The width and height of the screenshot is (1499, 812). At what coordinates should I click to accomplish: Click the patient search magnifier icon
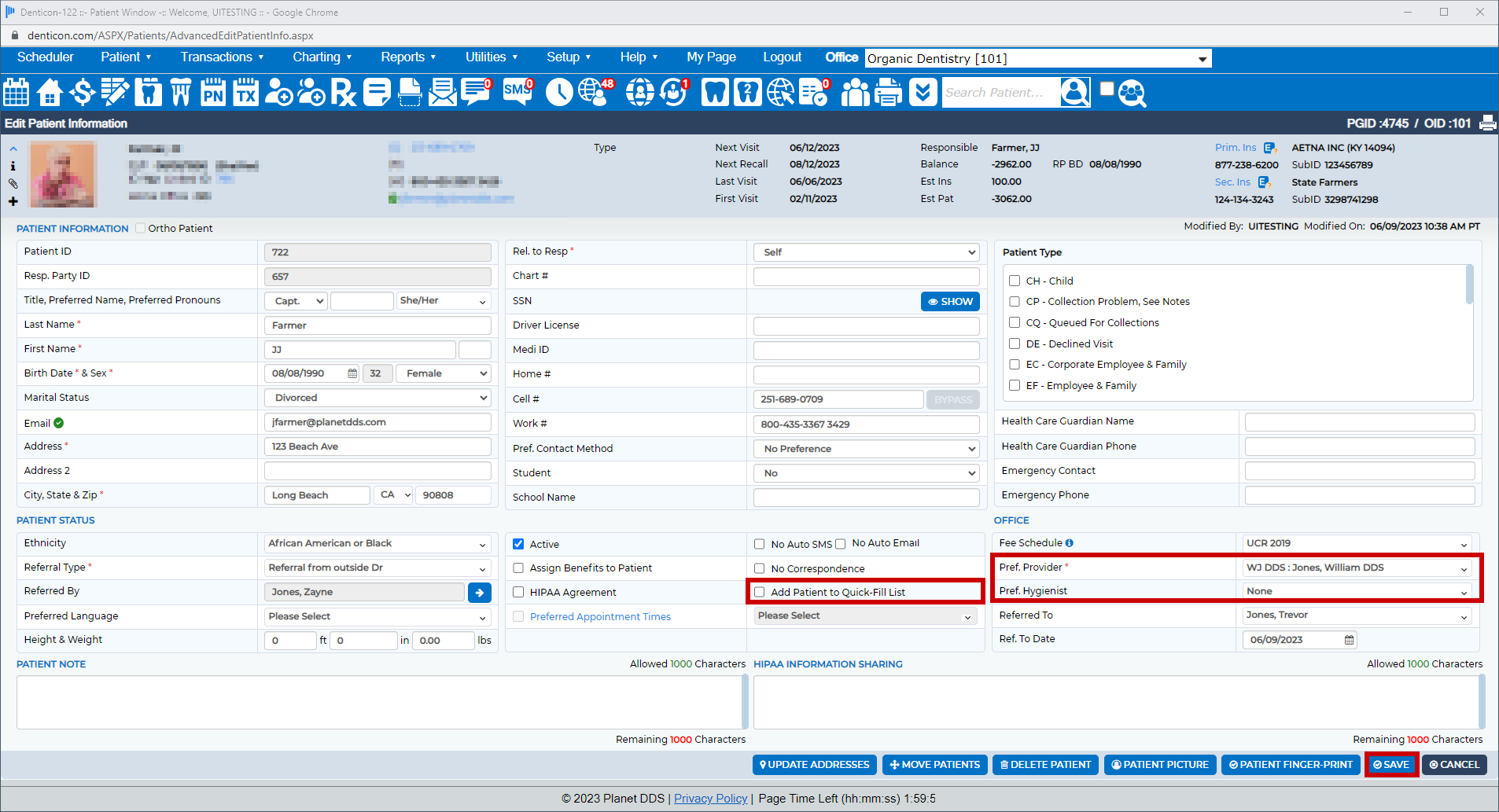[x=1075, y=93]
